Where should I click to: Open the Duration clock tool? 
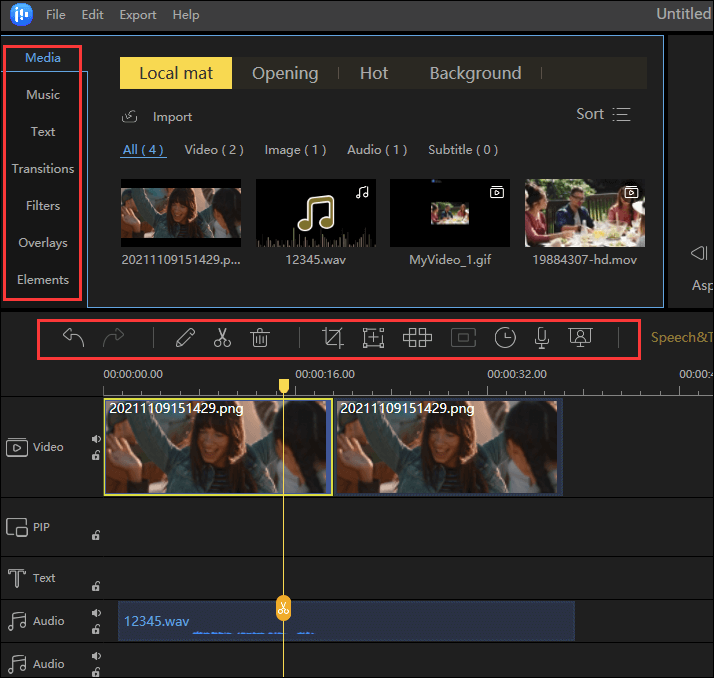[x=505, y=338]
